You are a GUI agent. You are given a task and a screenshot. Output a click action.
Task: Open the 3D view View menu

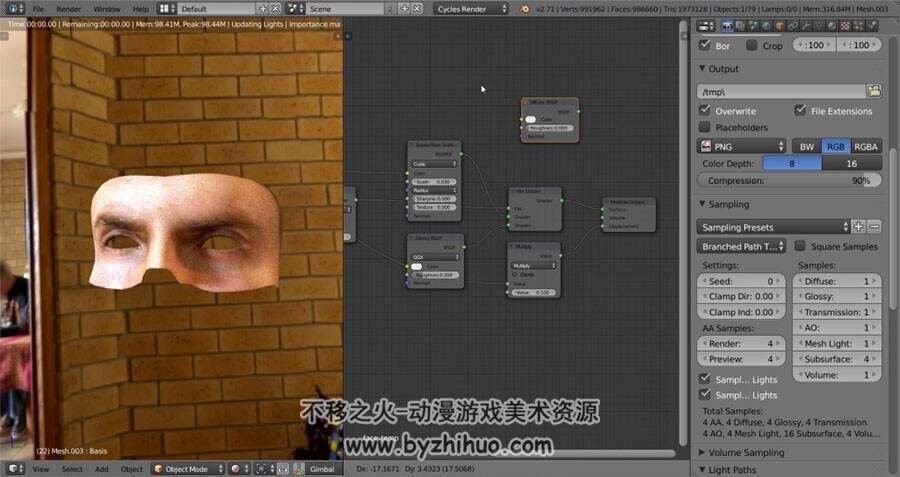click(x=41, y=469)
